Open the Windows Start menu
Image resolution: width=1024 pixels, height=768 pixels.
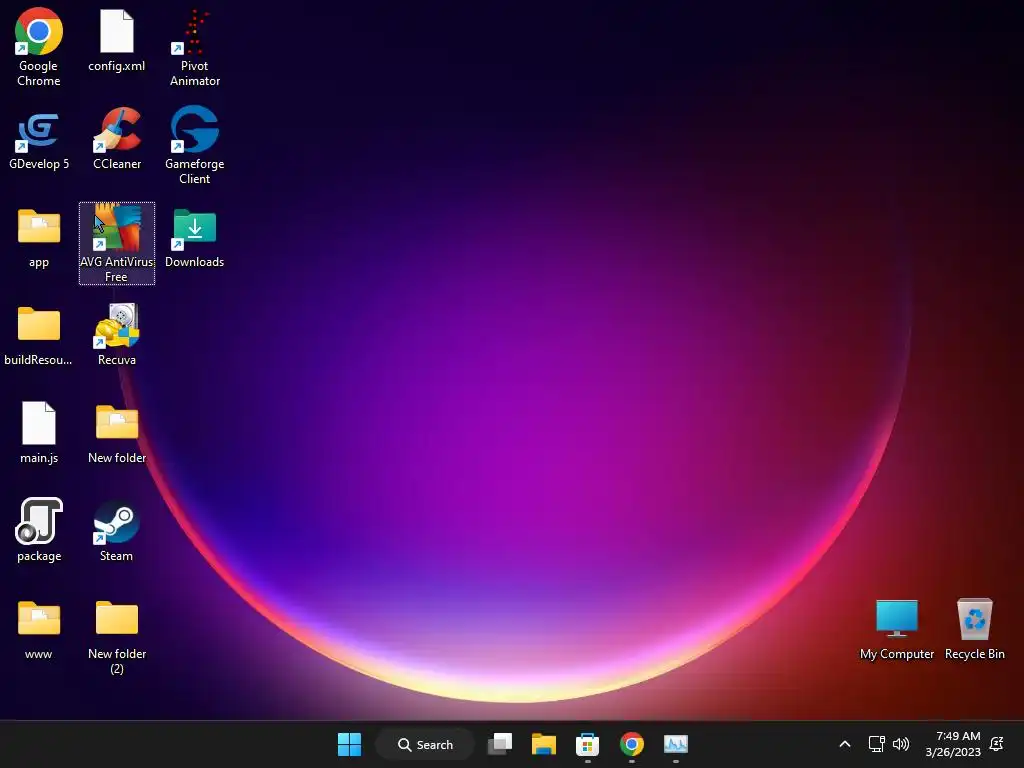[349, 744]
